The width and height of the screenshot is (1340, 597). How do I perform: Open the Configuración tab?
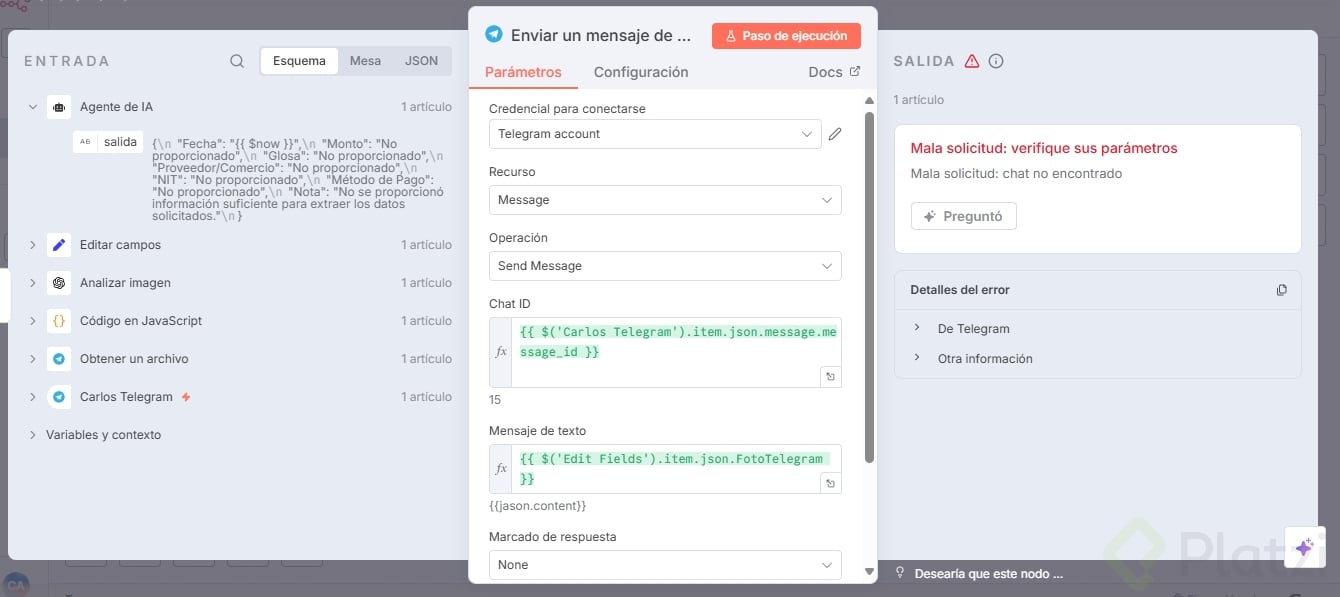click(x=641, y=72)
